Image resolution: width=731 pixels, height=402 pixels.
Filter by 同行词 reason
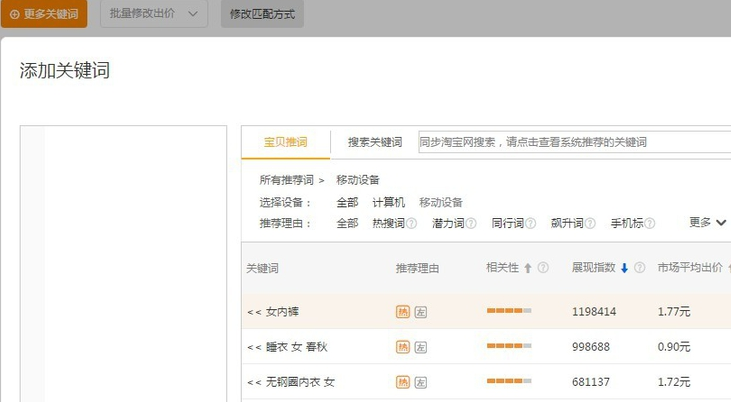[508, 223]
